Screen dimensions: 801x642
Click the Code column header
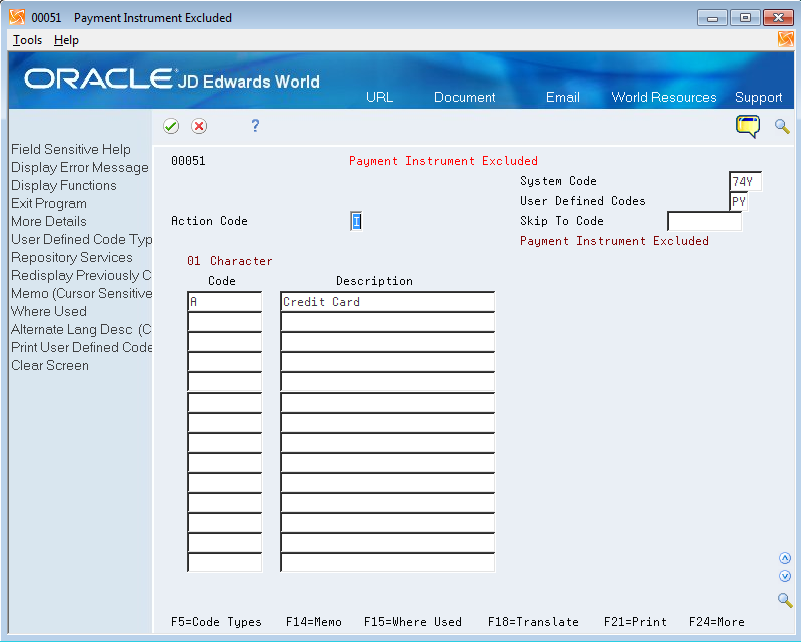pos(222,281)
